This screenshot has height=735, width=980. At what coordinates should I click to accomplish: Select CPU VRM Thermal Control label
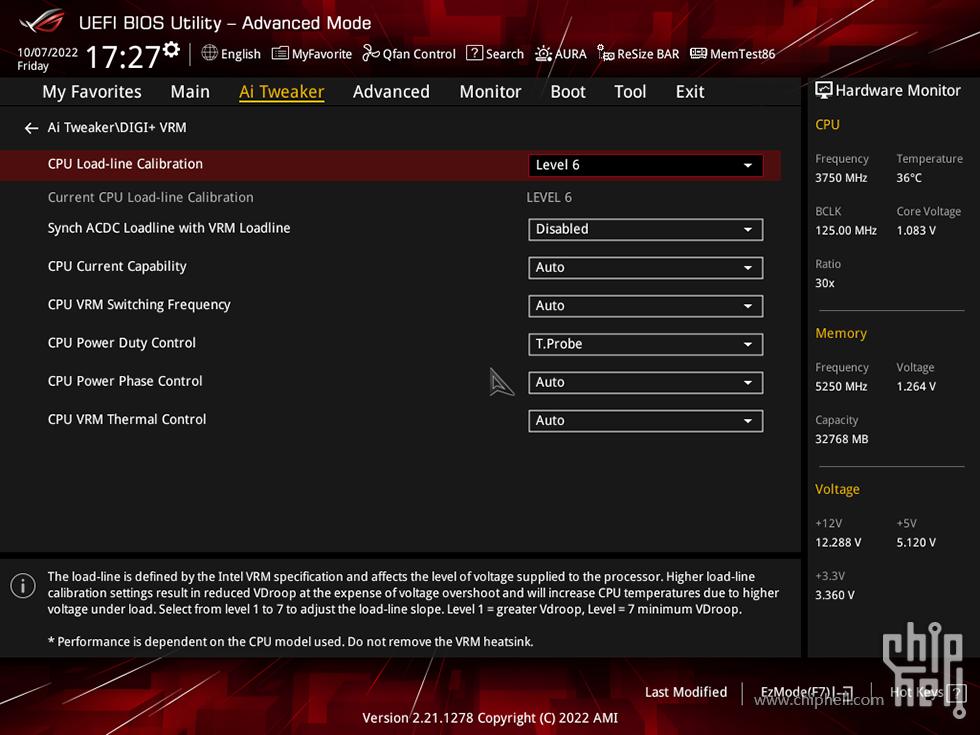127,419
